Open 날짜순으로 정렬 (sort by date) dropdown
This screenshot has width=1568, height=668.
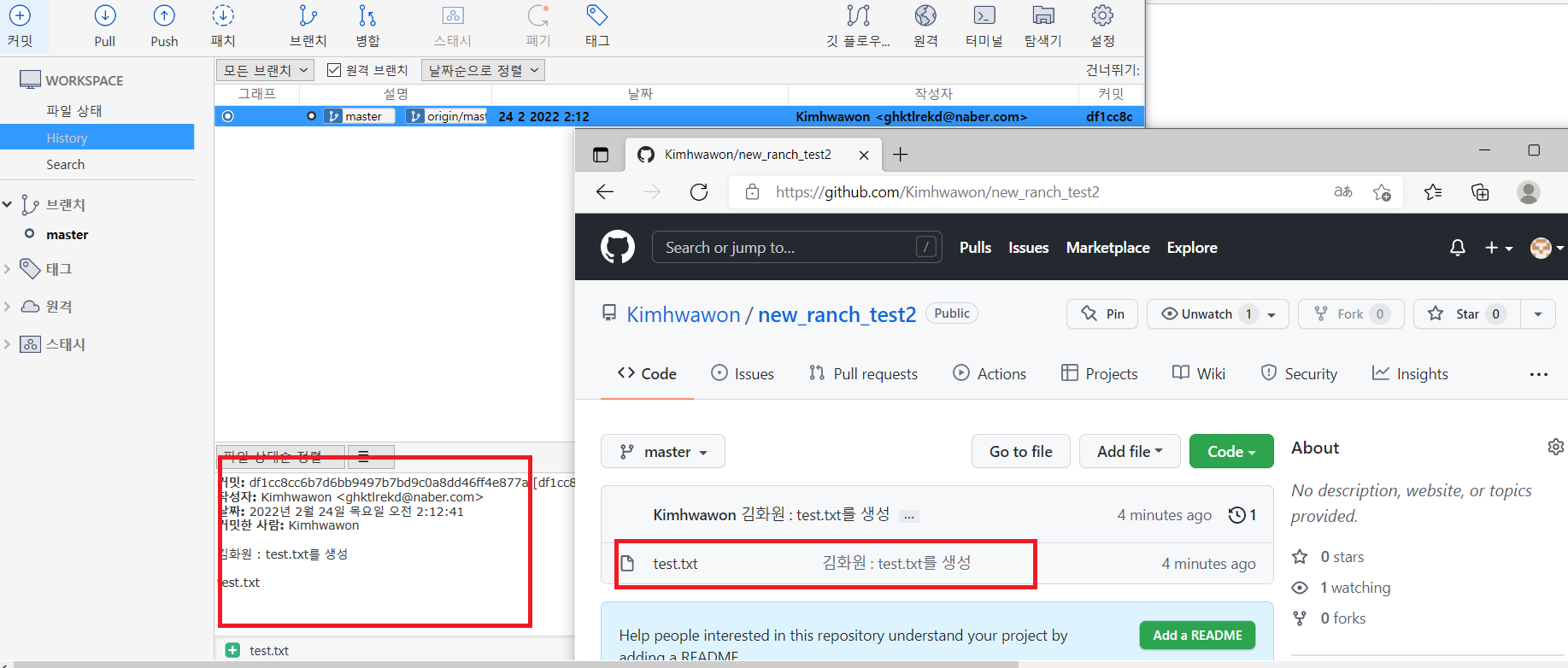coord(483,70)
